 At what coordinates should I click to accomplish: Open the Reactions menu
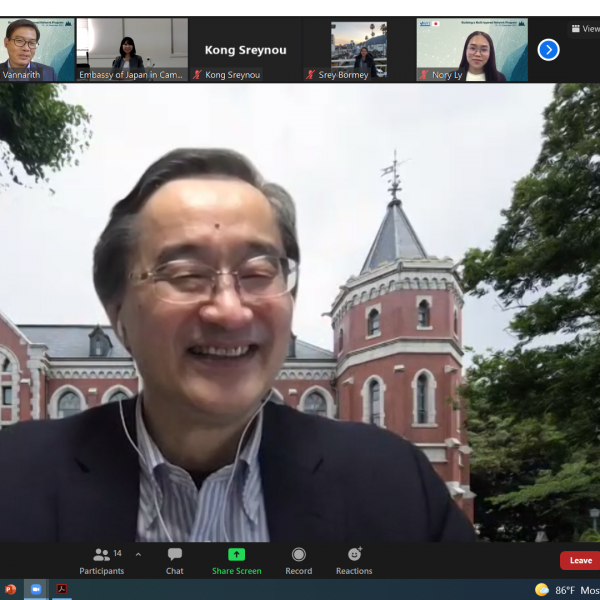[354, 555]
